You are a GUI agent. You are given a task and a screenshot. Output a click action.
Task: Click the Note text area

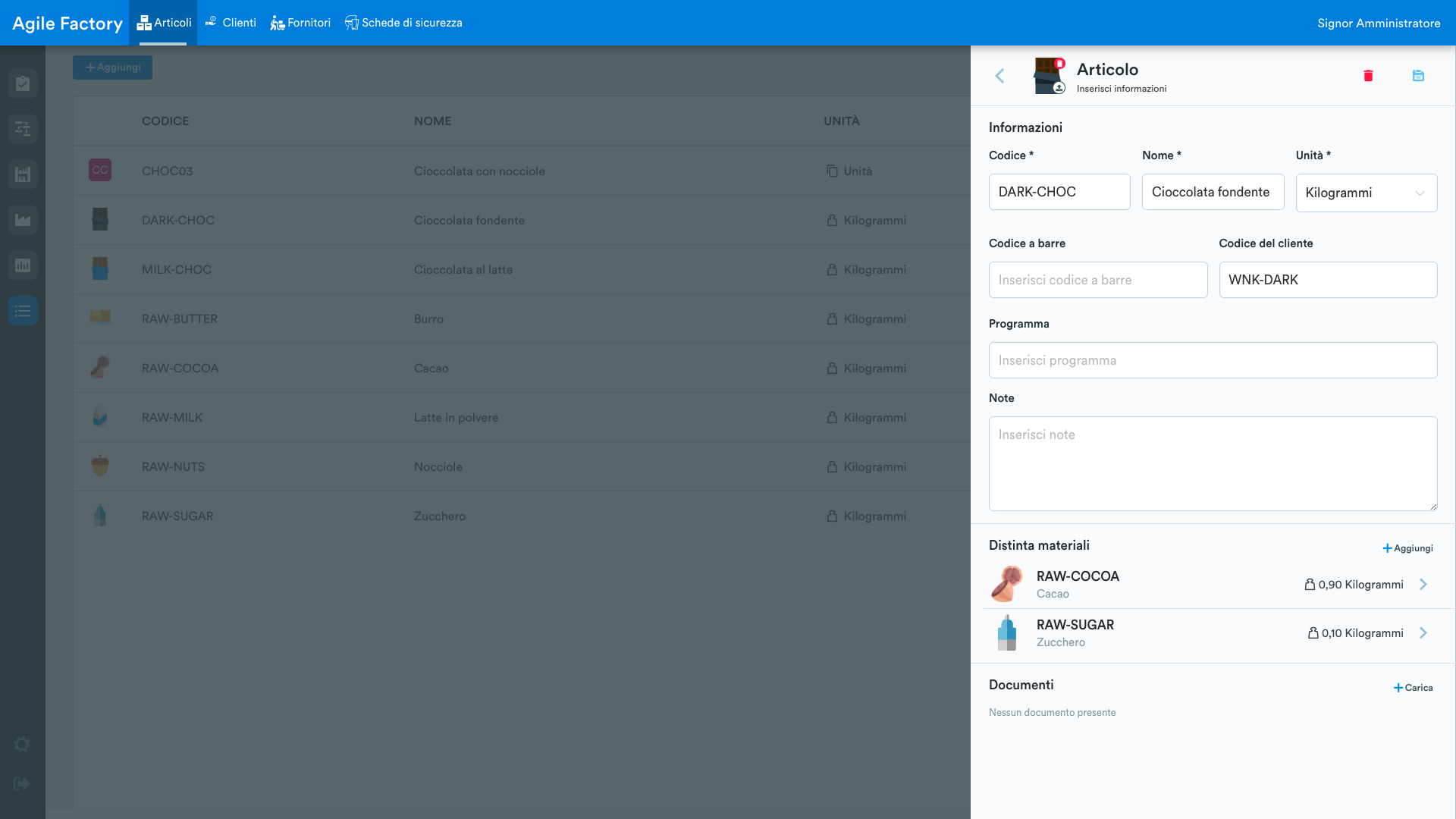(x=1213, y=463)
